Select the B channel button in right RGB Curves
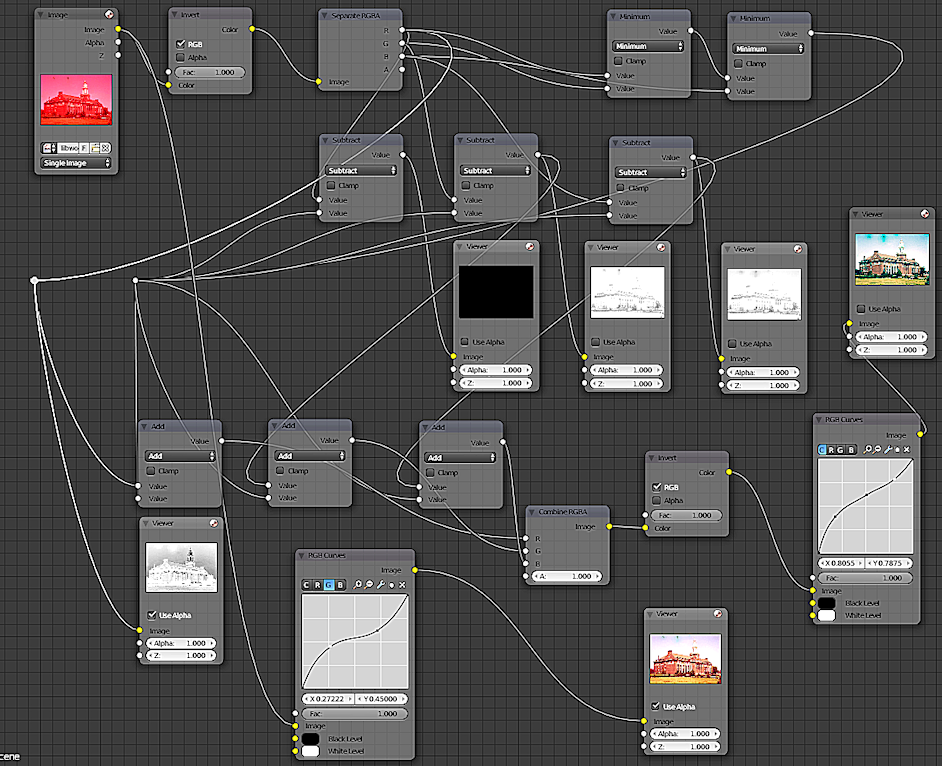This screenshot has height=766, width=942. [852, 450]
